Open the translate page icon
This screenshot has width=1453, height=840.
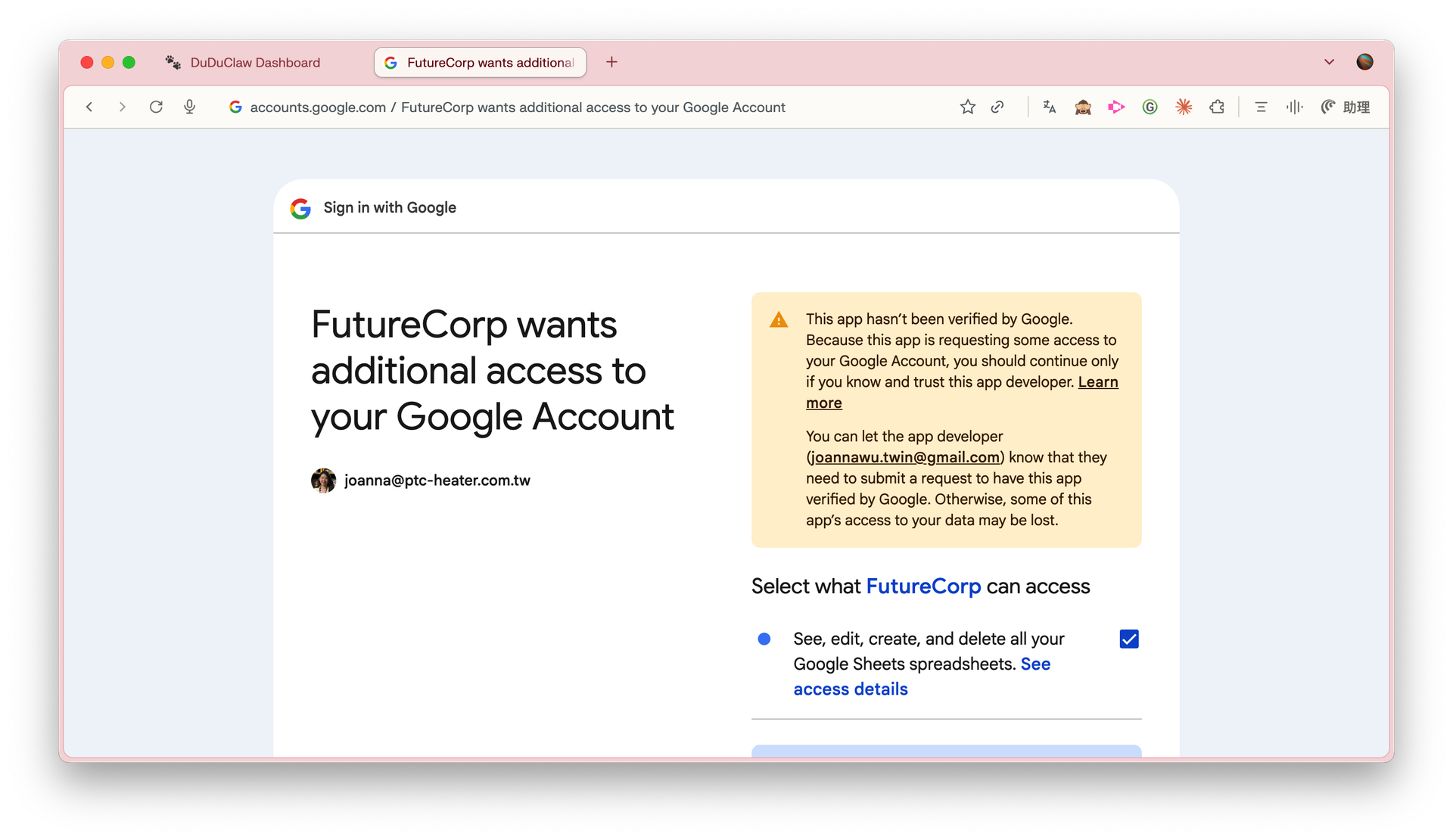tap(1049, 107)
